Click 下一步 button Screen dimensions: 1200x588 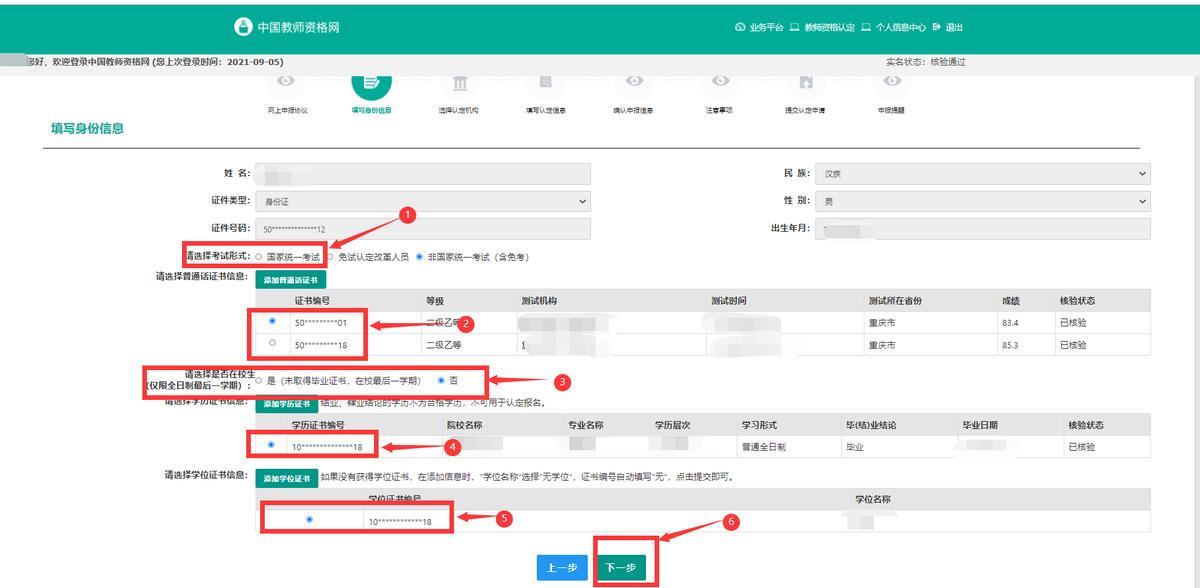tap(621, 568)
